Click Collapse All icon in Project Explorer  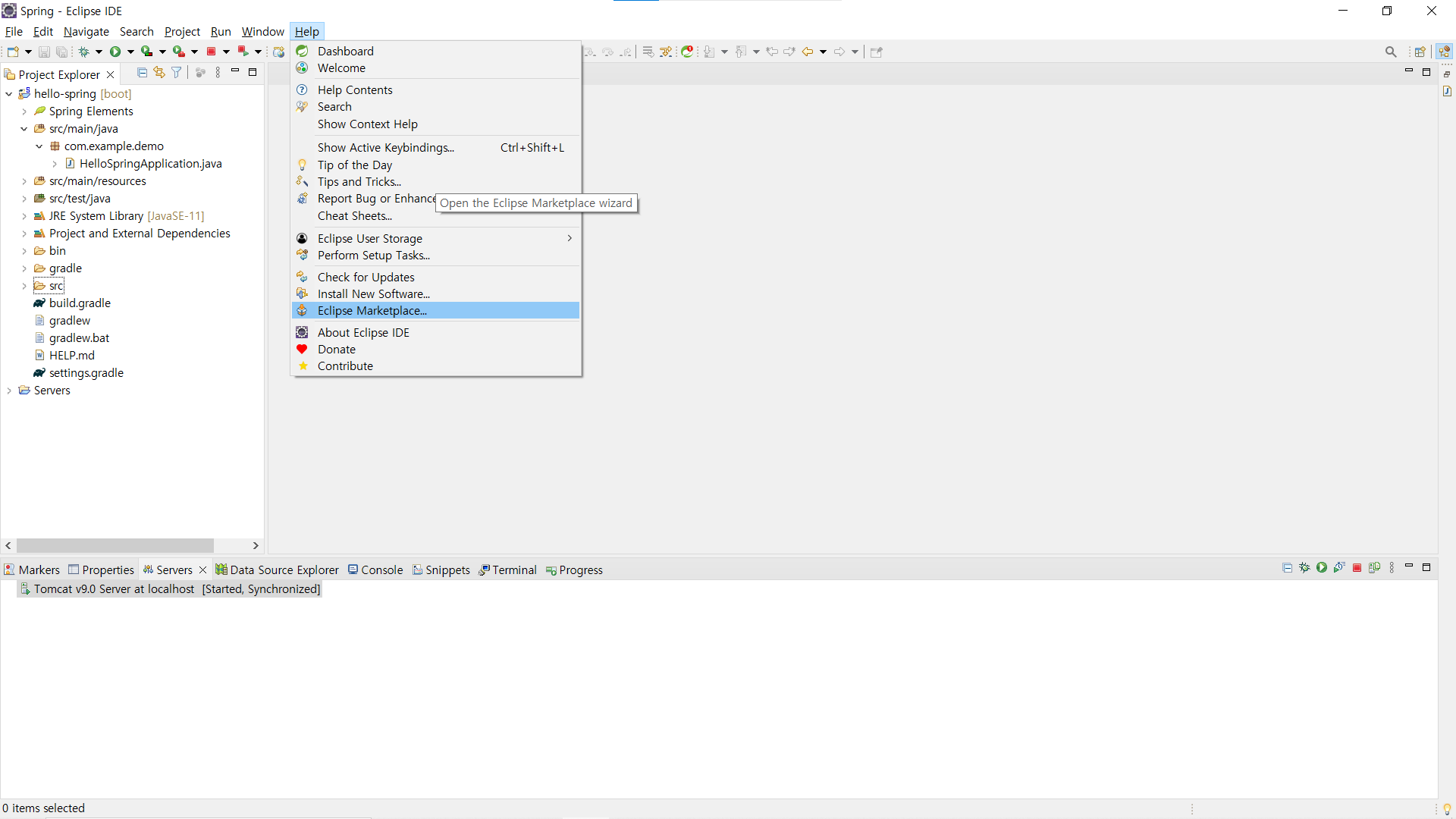tap(142, 73)
